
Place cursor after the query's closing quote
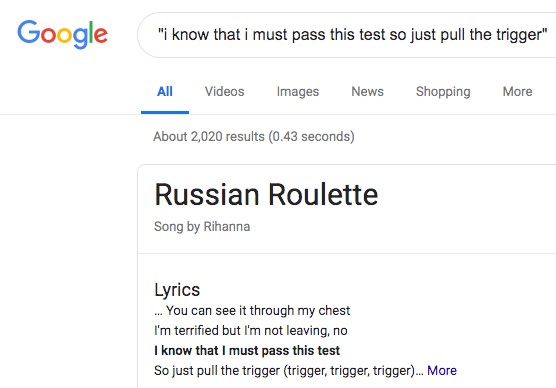coord(549,35)
